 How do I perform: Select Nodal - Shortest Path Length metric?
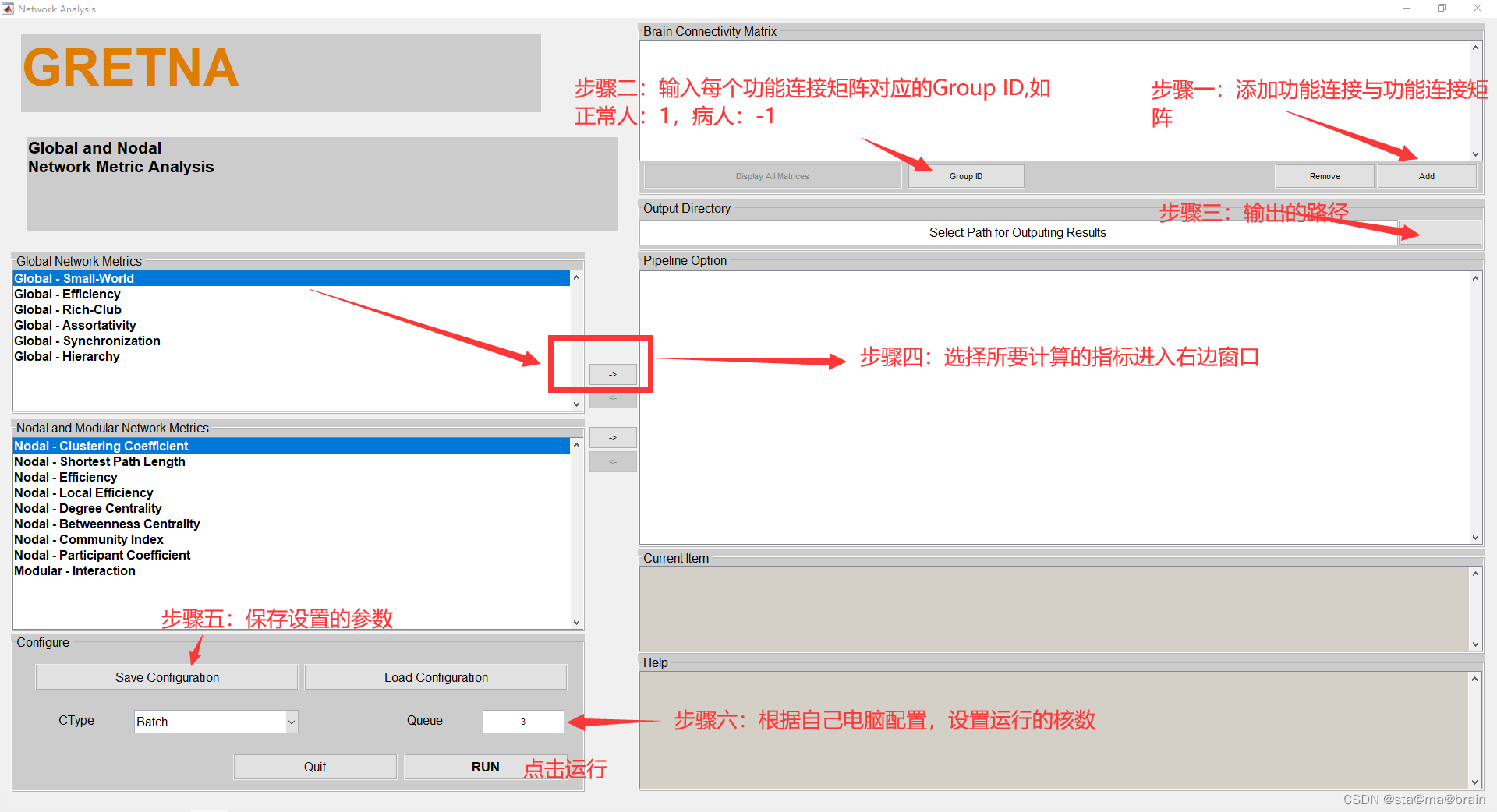coord(292,461)
